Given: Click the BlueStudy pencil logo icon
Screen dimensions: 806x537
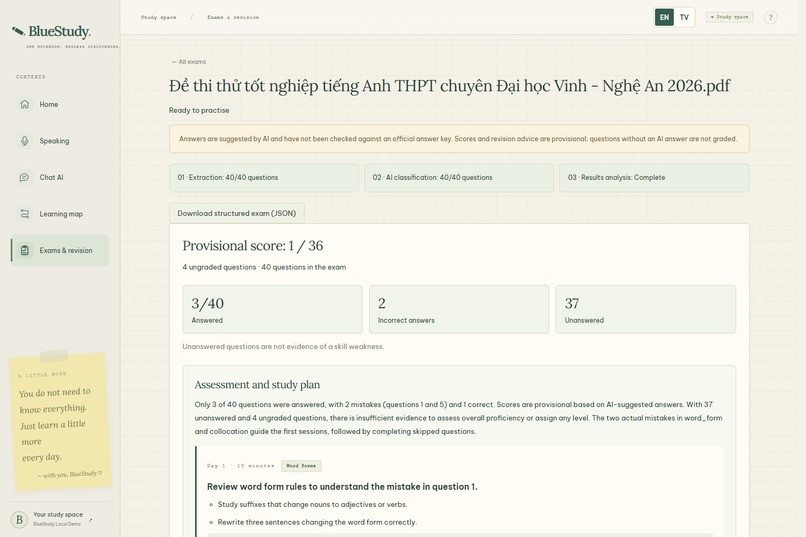Looking at the screenshot, I should 18,31.
